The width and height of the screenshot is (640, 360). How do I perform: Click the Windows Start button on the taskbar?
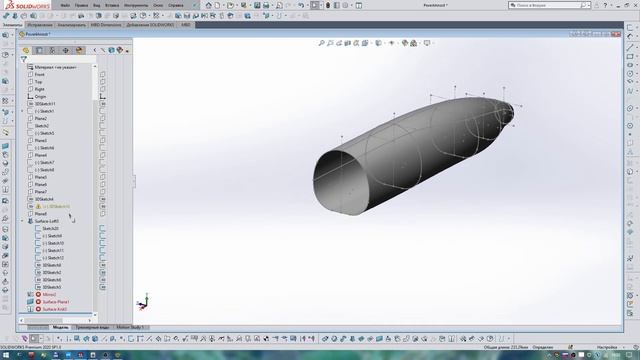(6, 355)
